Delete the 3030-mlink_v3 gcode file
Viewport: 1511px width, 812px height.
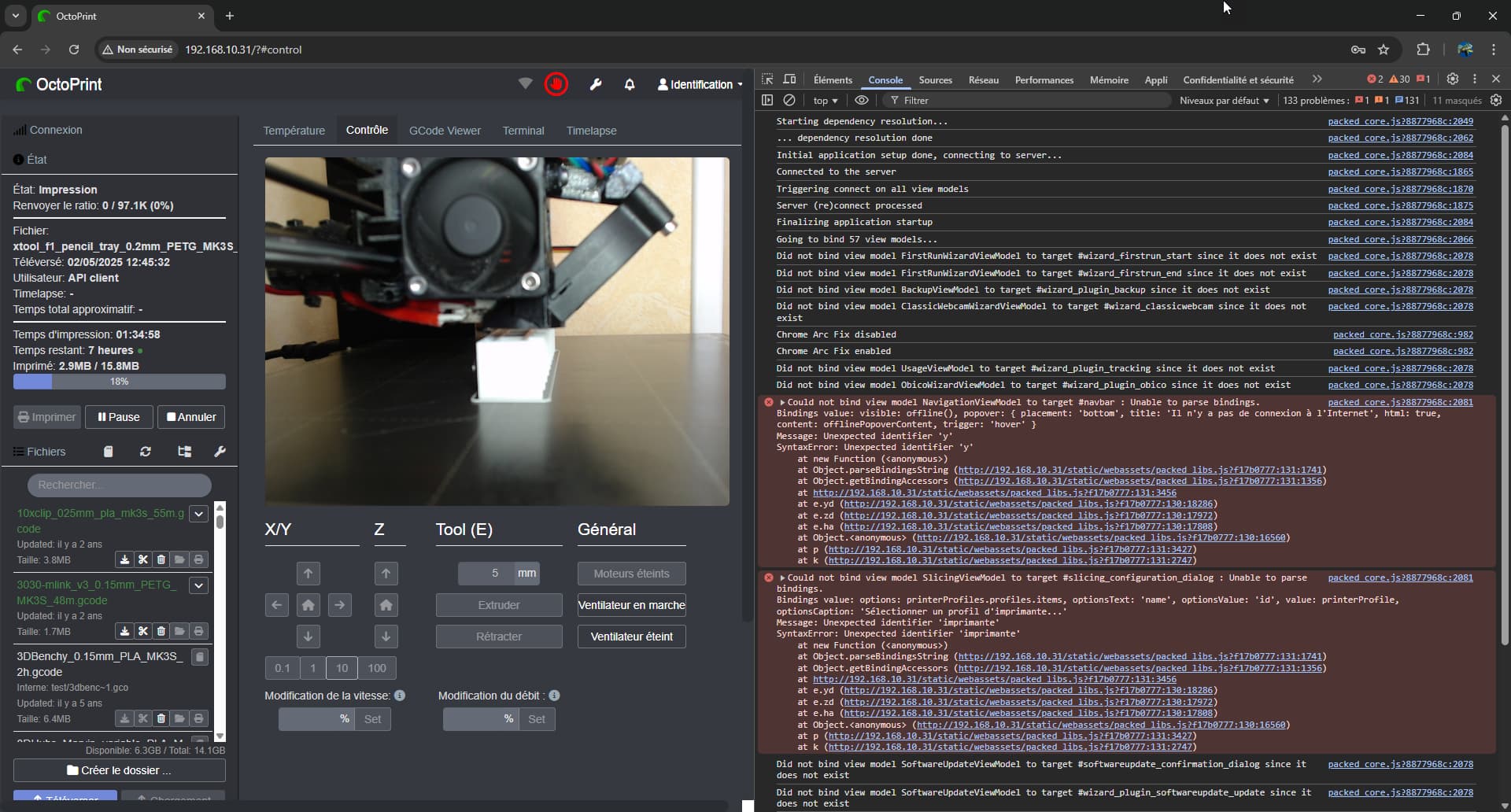pyautogui.click(x=161, y=631)
